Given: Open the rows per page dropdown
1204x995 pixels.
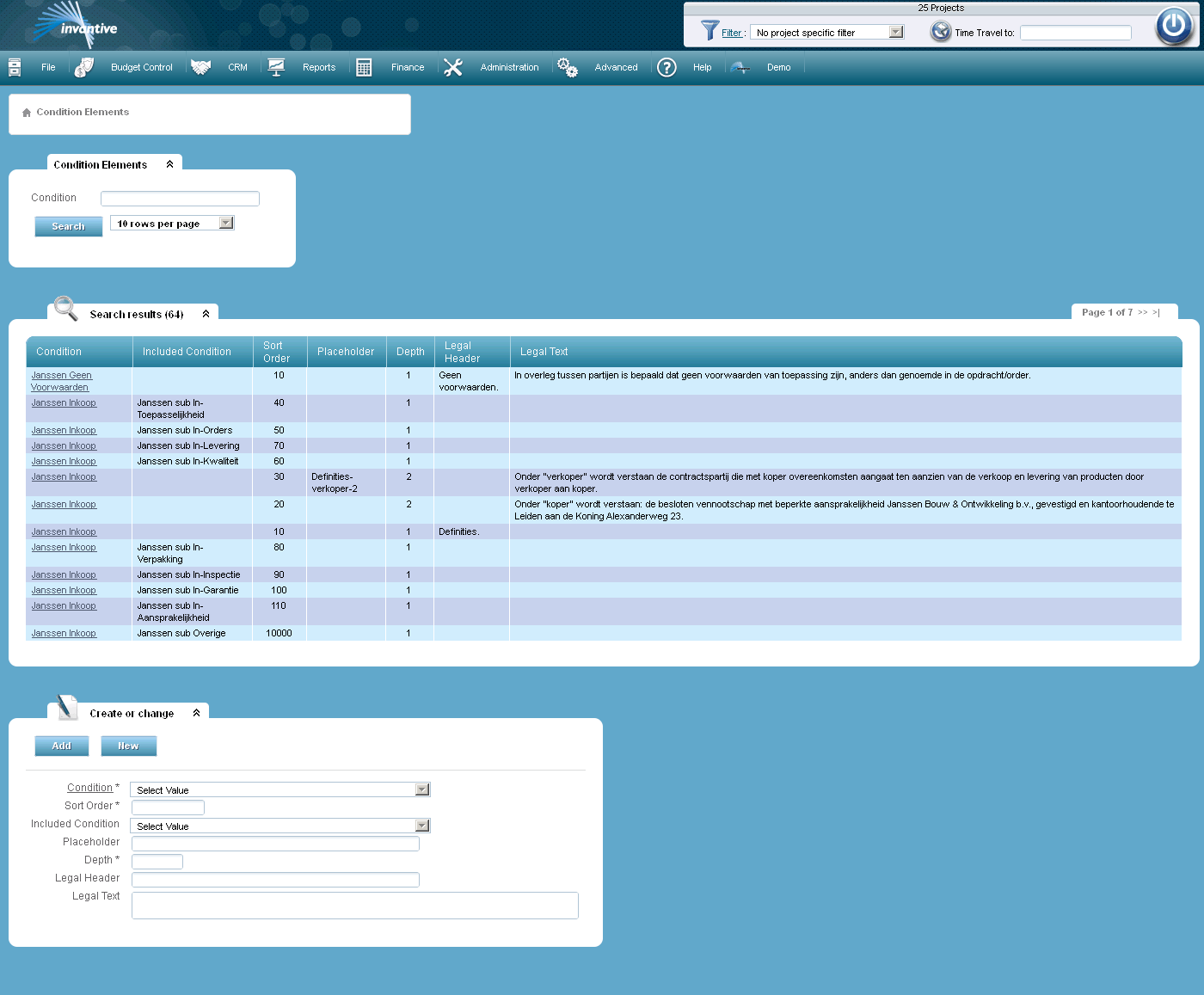Looking at the screenshot, I should click(x=225, y=222).
